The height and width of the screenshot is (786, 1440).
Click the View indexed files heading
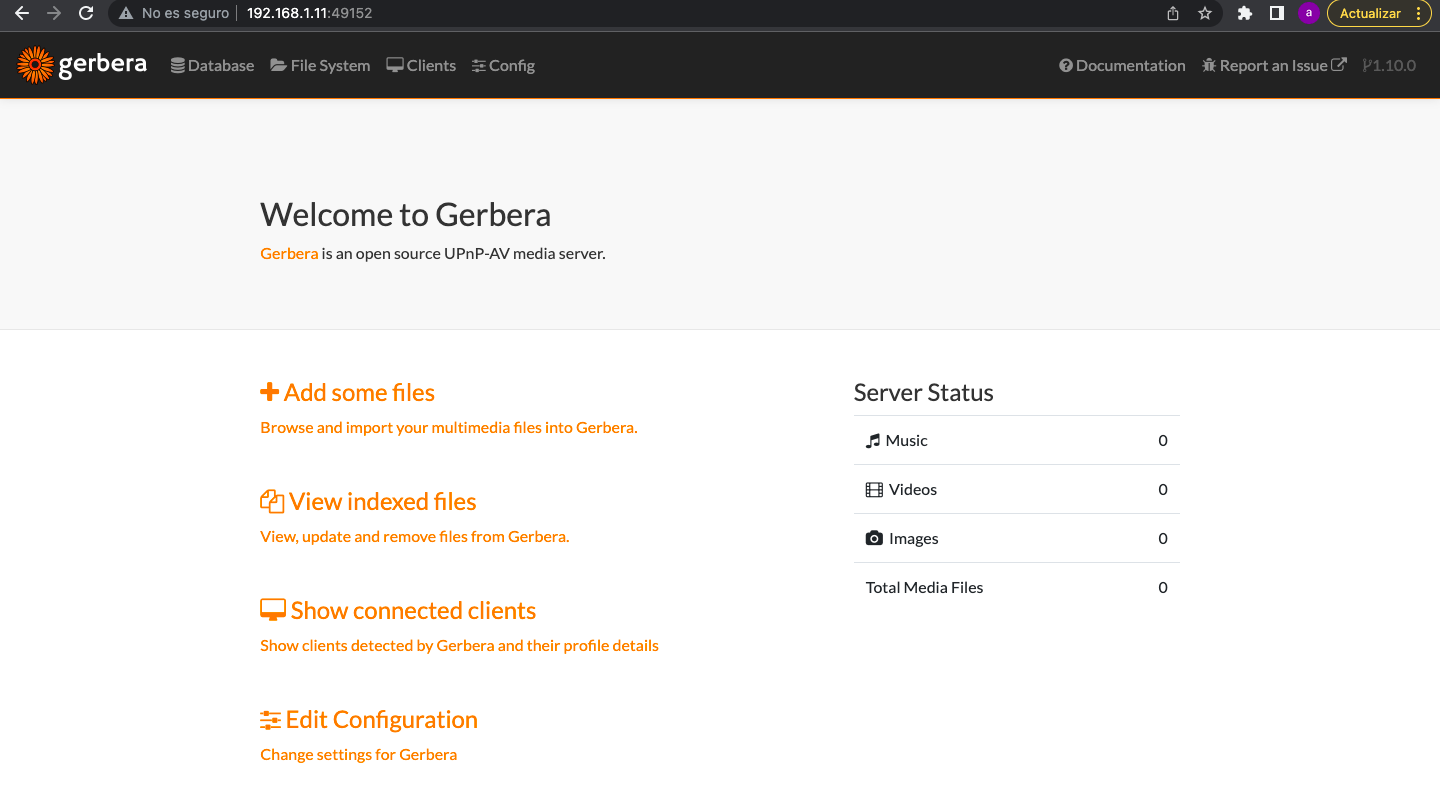[x=369, y=502]
